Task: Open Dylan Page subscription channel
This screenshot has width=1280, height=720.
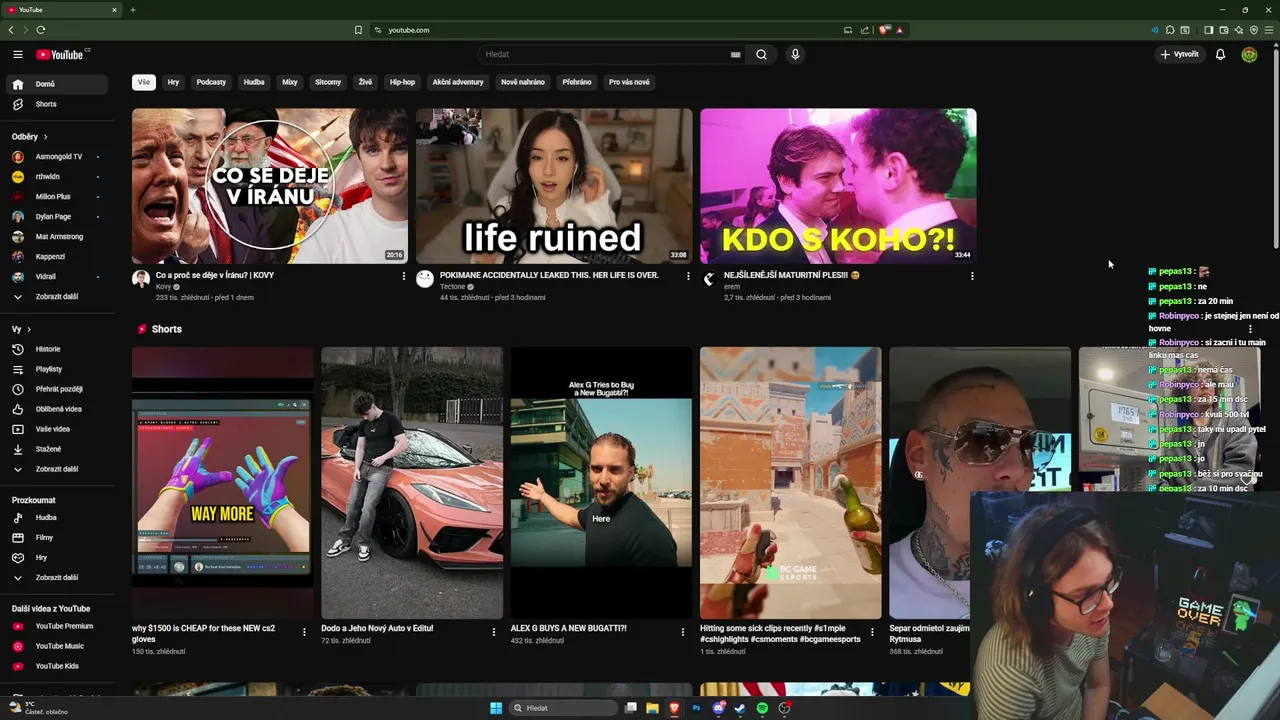Action: (x=58, y=217)
